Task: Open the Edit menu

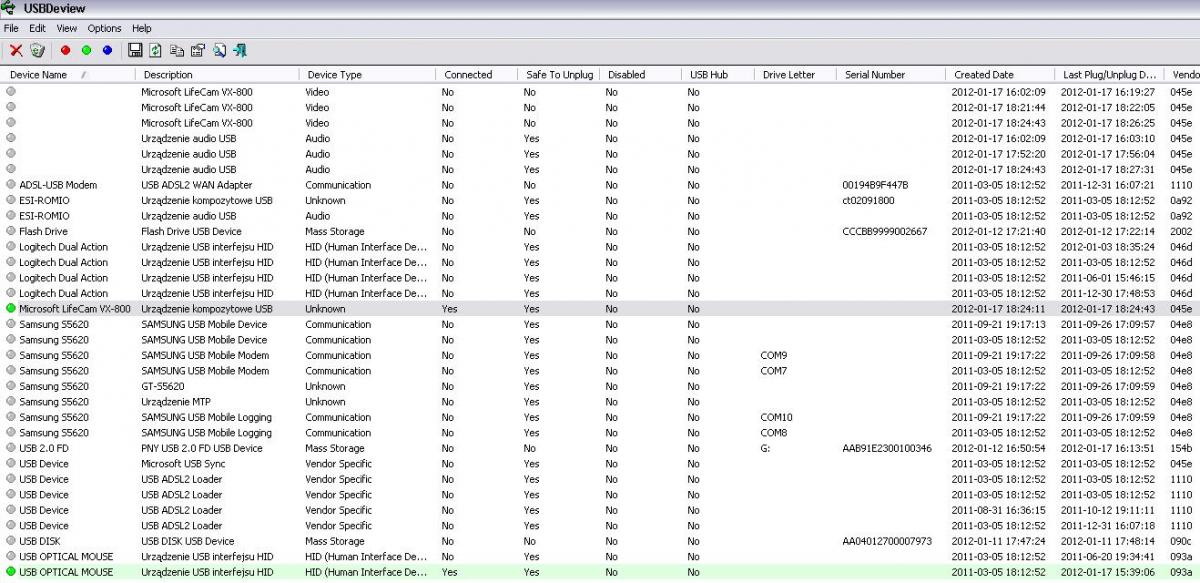Action: tap(38, 29)
